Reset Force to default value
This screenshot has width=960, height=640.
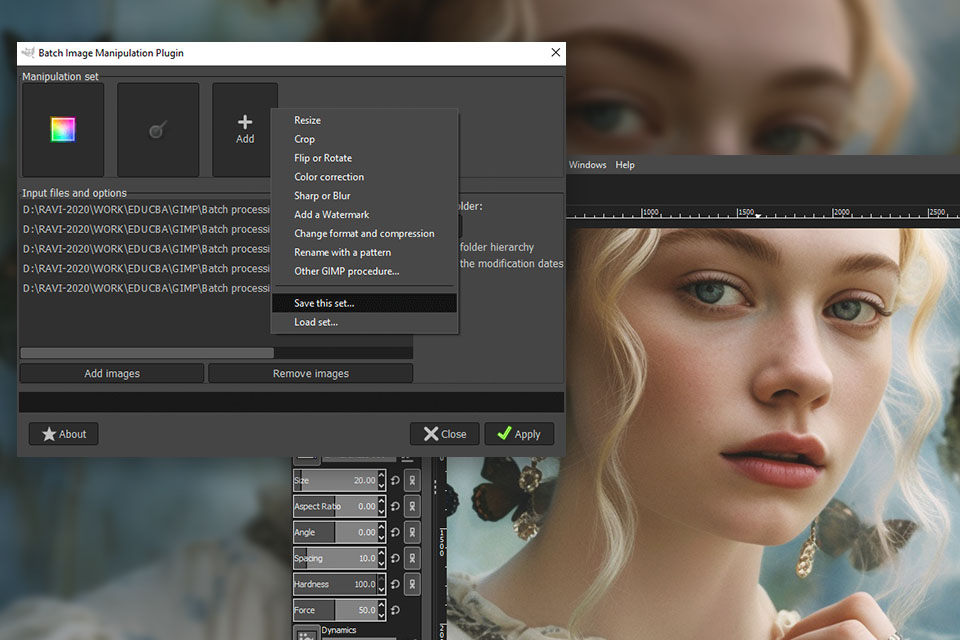pyautogui.click(x=396, y=610)
